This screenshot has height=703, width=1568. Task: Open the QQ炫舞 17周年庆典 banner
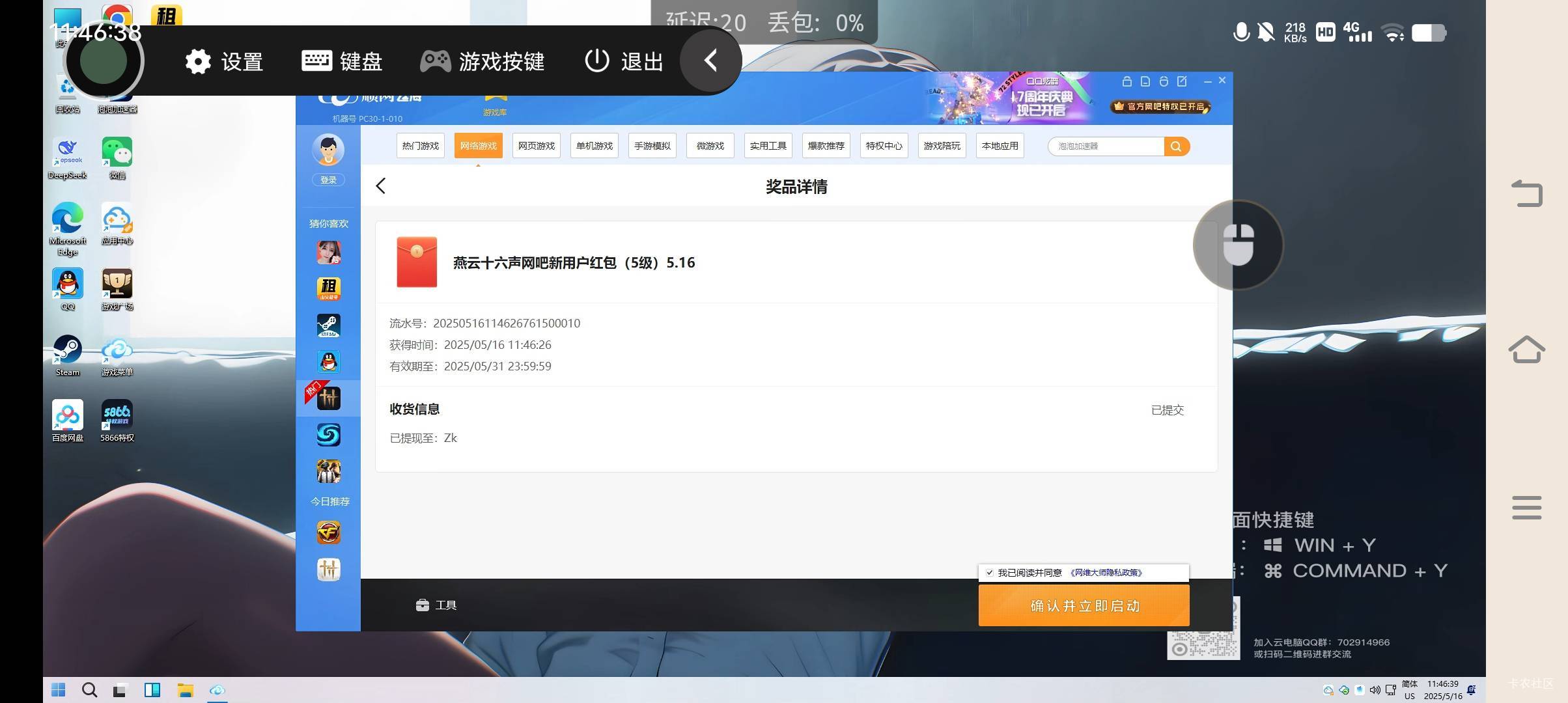coord(1009,98)
